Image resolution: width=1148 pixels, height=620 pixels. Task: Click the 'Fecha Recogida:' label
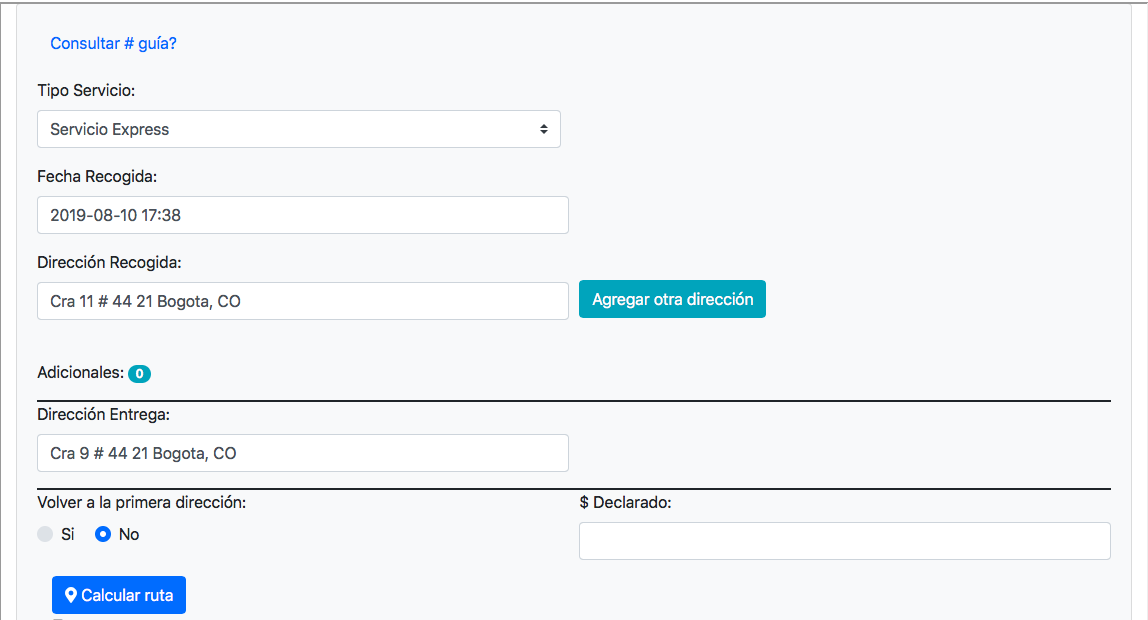(x=97, y=176)
